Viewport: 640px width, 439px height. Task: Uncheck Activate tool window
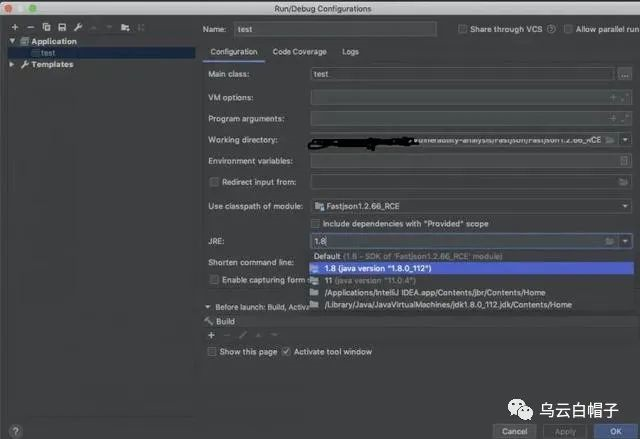coord(286,352)
